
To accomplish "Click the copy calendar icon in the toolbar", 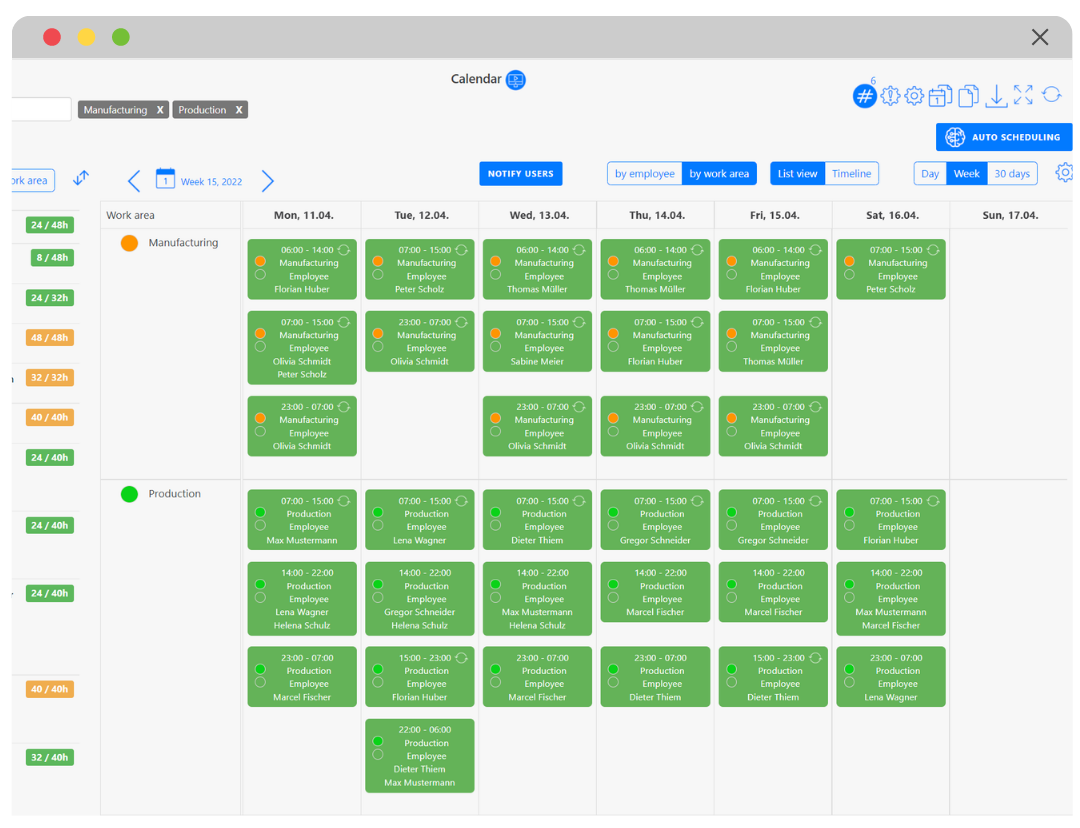I will pos(940,96).
